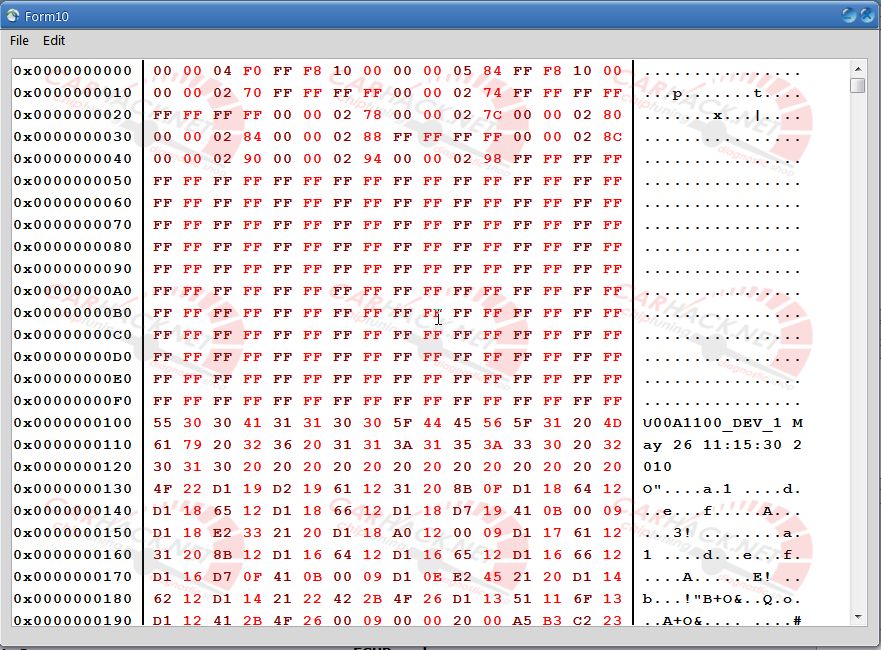Select address 0x00000000F0

(x=73, y=401)
